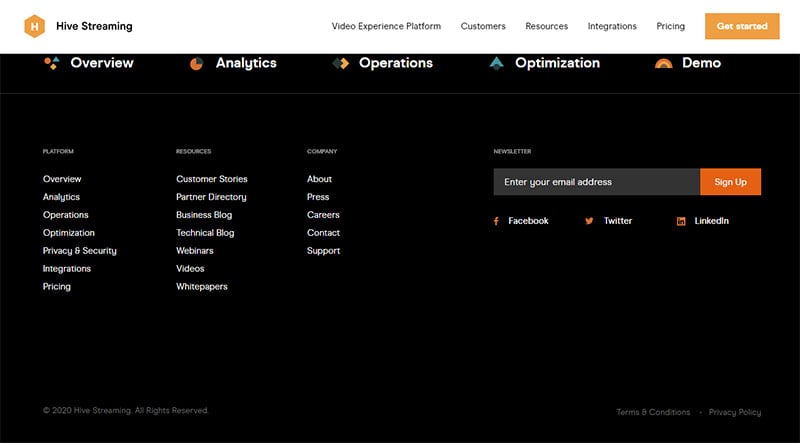The width and height of the screenshot is (800, 443).
Task: Click the email address input field
Action: [596, 182]
